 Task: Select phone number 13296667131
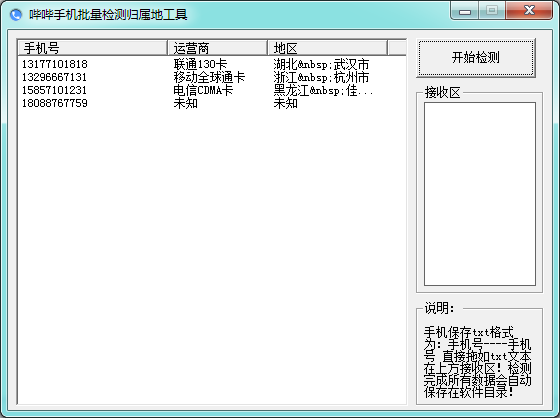click(55, 77)
